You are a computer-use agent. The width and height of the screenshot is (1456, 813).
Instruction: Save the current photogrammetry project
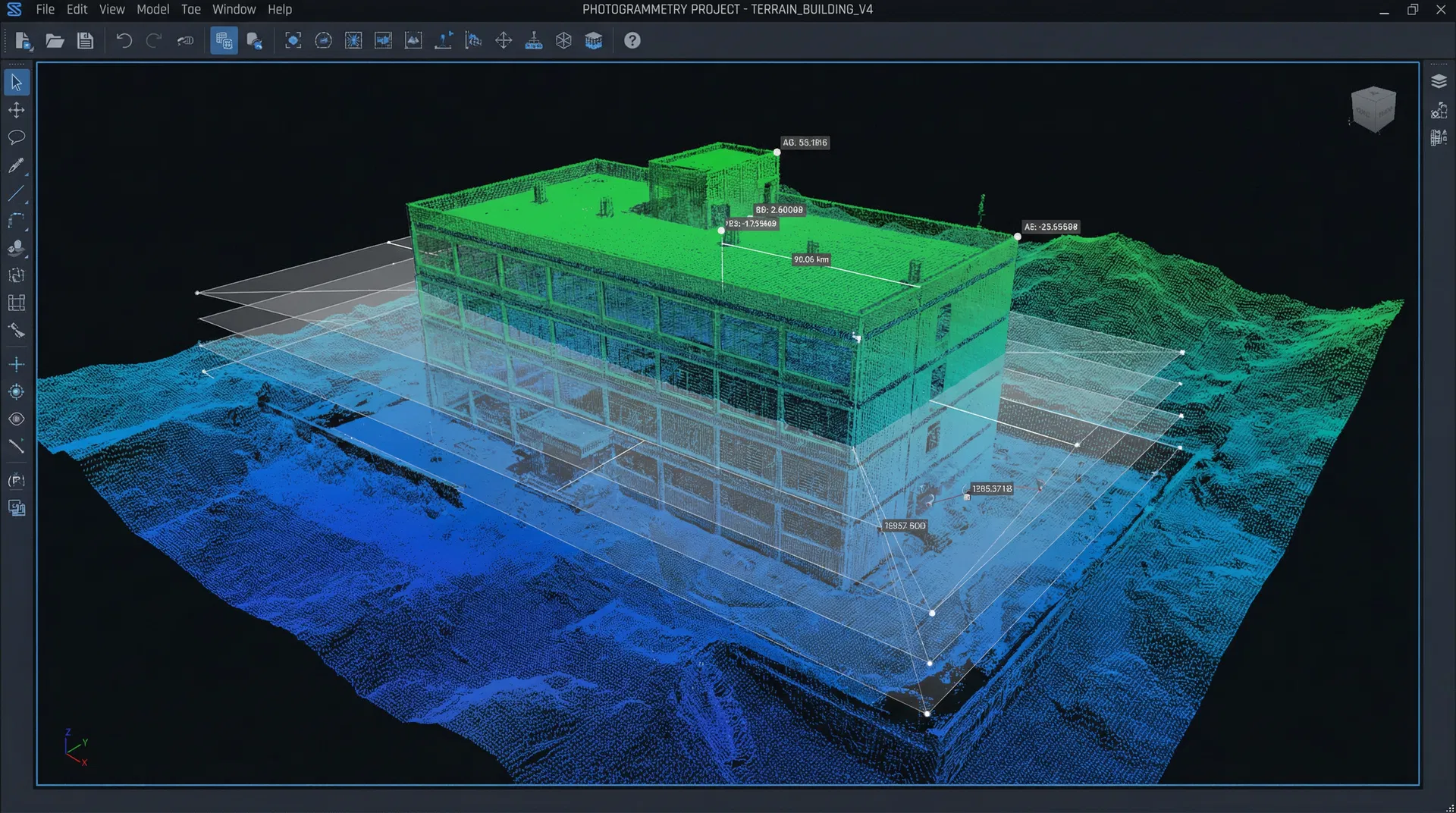tap(85, 40)
